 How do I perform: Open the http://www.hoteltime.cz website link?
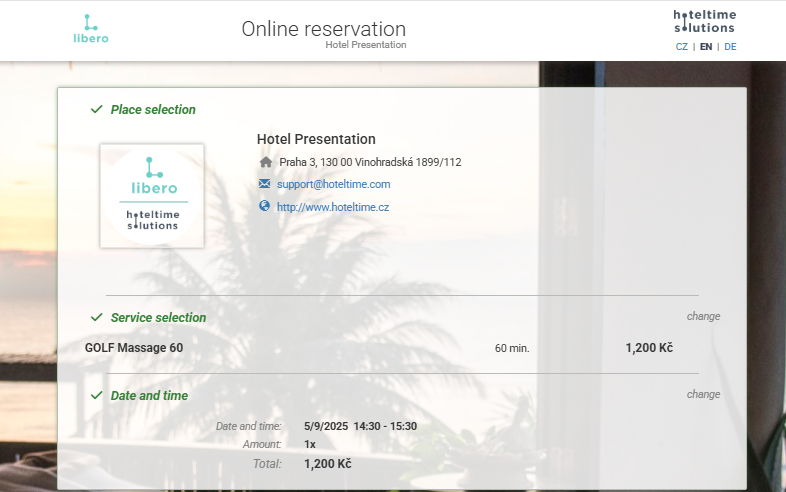pos(333,207)
